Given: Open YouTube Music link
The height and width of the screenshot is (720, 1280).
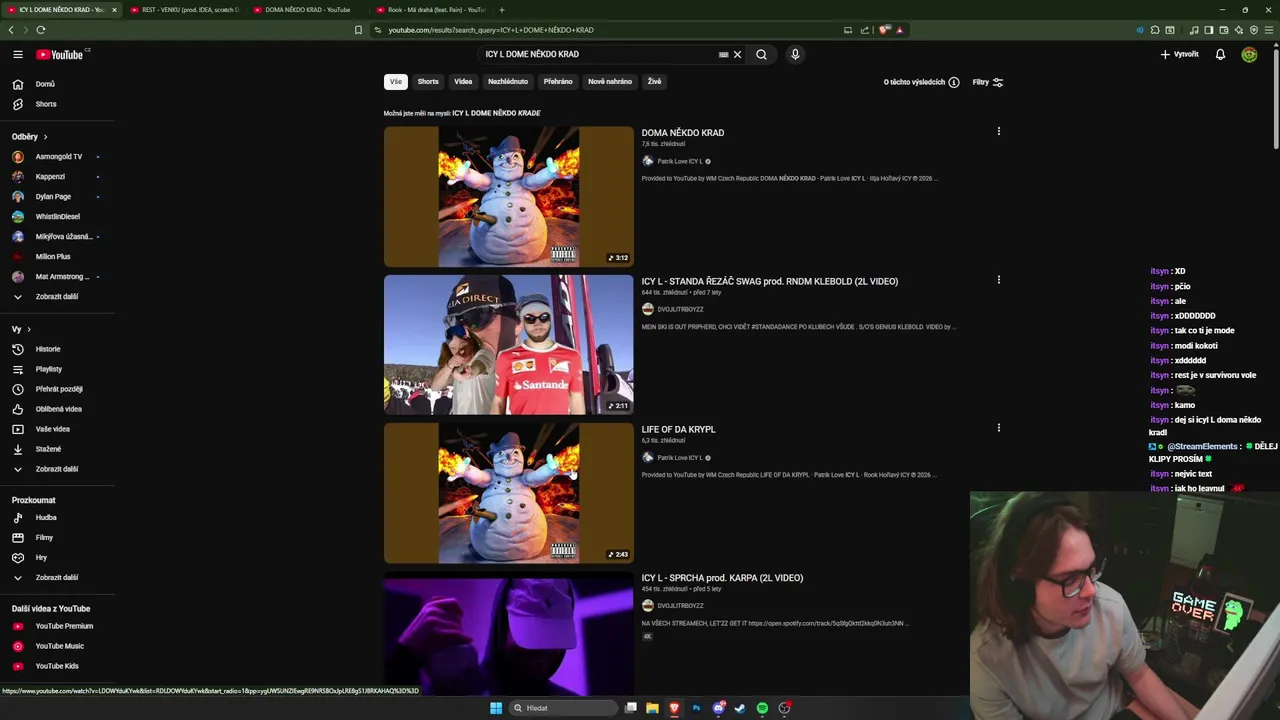Looking at the screenshot, I should click(x=58, y=646).
